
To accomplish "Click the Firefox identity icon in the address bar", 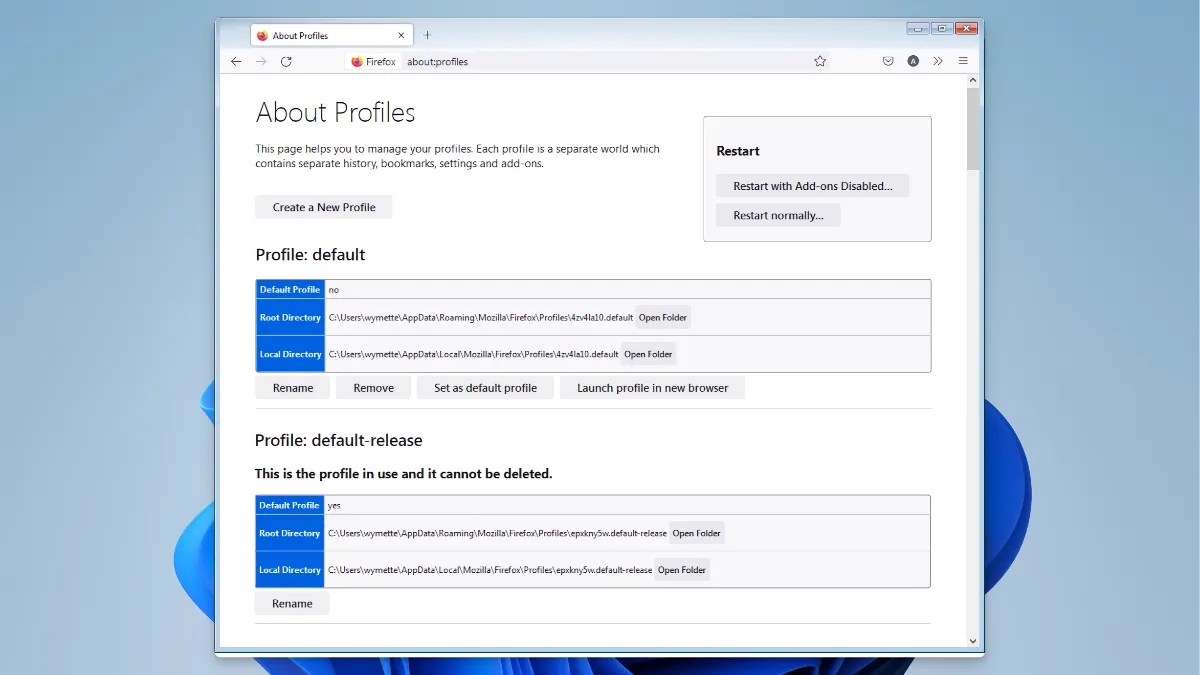I will click(x=374, y=61).
